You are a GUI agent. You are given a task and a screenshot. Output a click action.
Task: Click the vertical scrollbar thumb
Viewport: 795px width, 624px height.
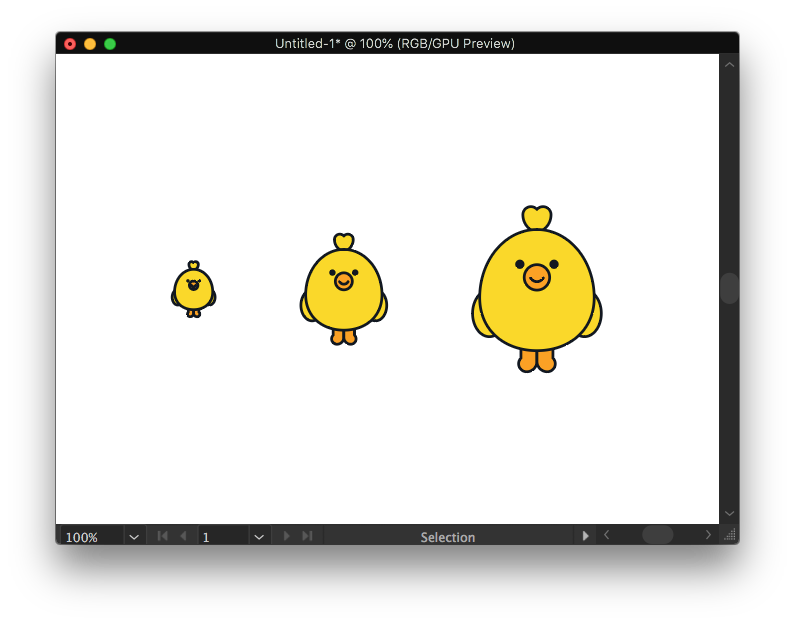click(x=729, y=288)
